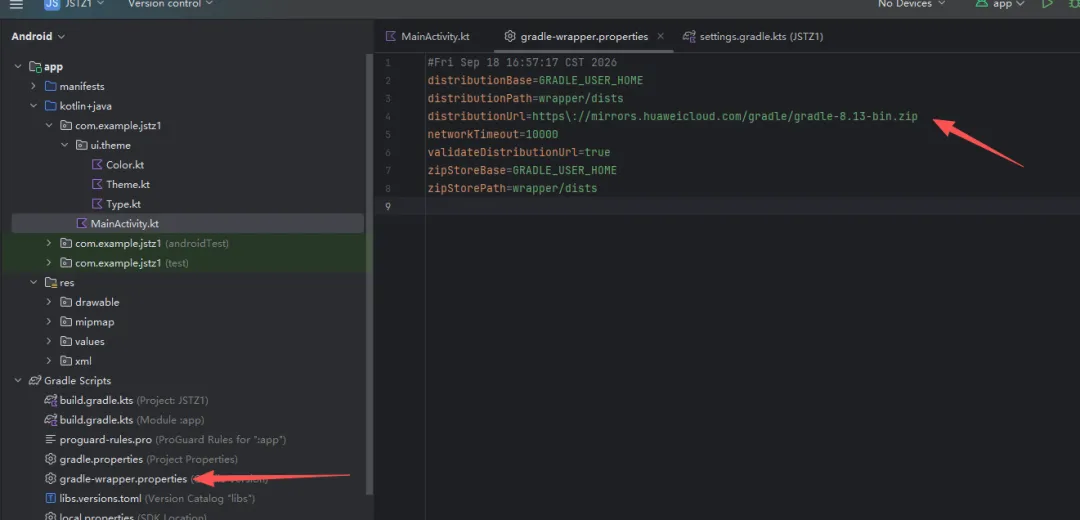Open Theme.kt in the project tree
Image resolution: width=1080 pixels, height=520 pixels.
point(127,185)
